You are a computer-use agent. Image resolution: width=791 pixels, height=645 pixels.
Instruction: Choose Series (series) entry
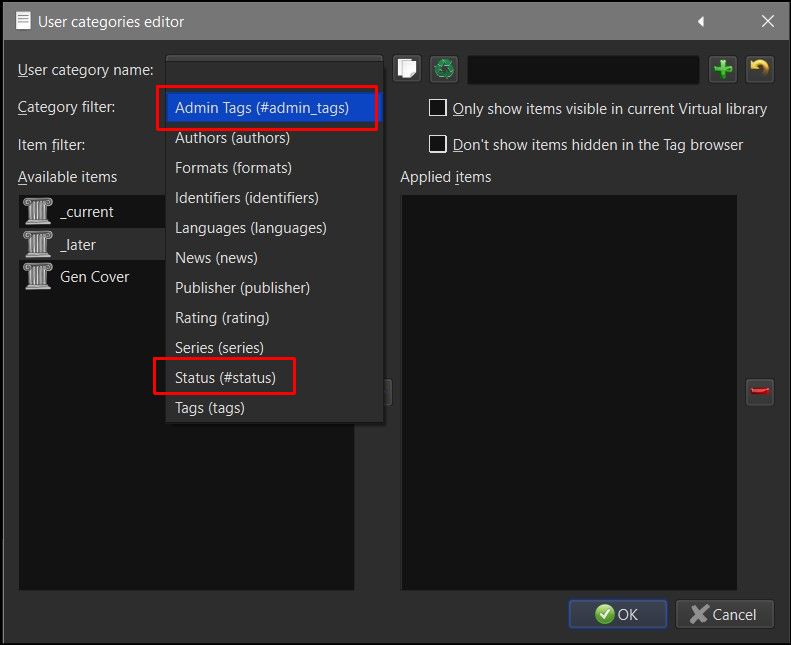coord(274,347)
